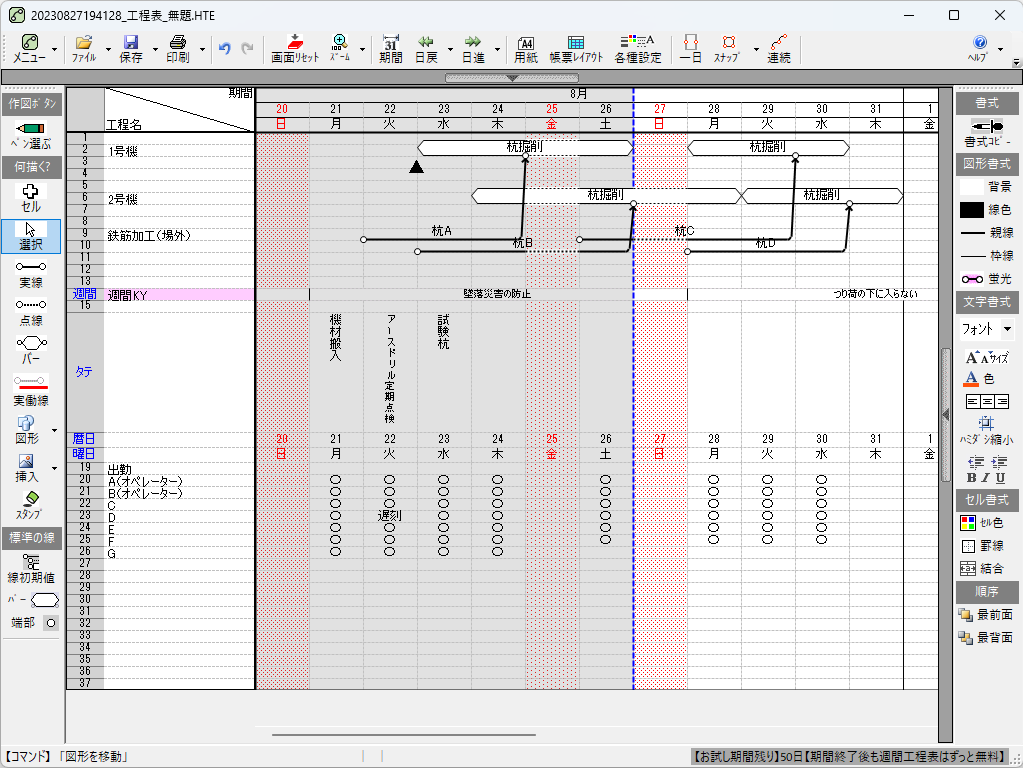Toggle the 連続 drawing mode
The width and height of the screenshot is (1023, 768).
(778, 48)
